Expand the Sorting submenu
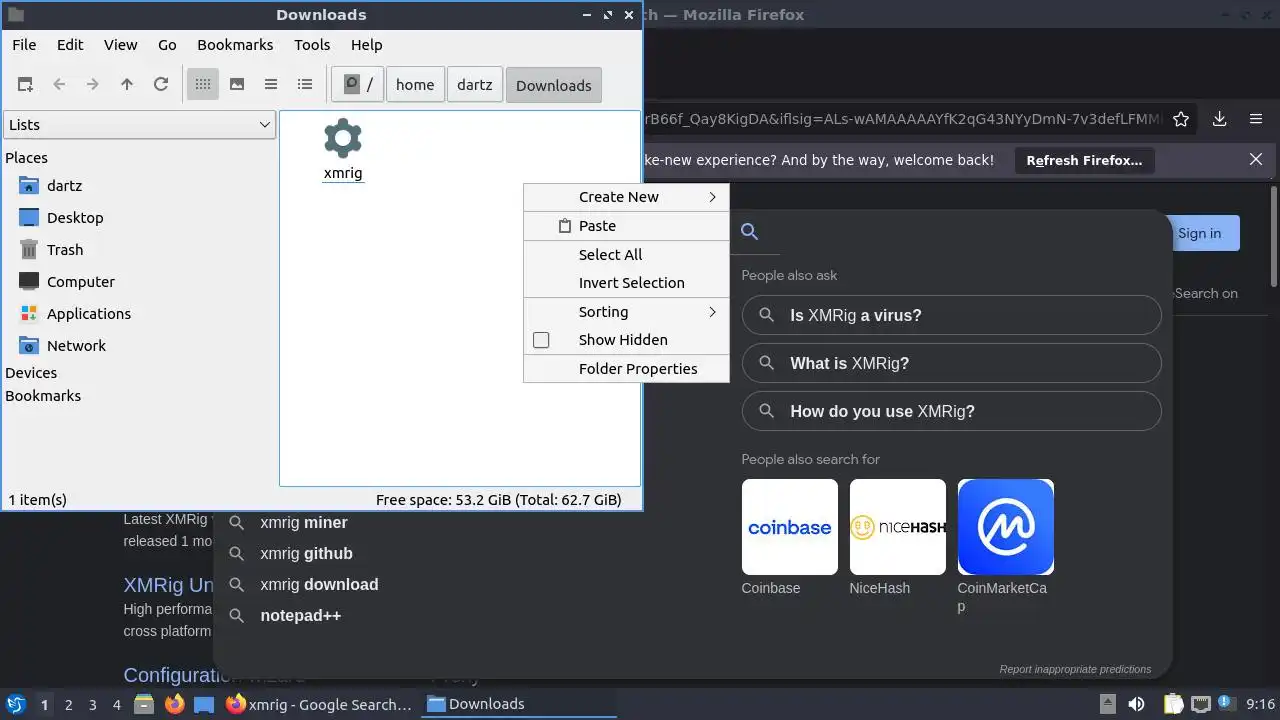 tap(626, 312)
